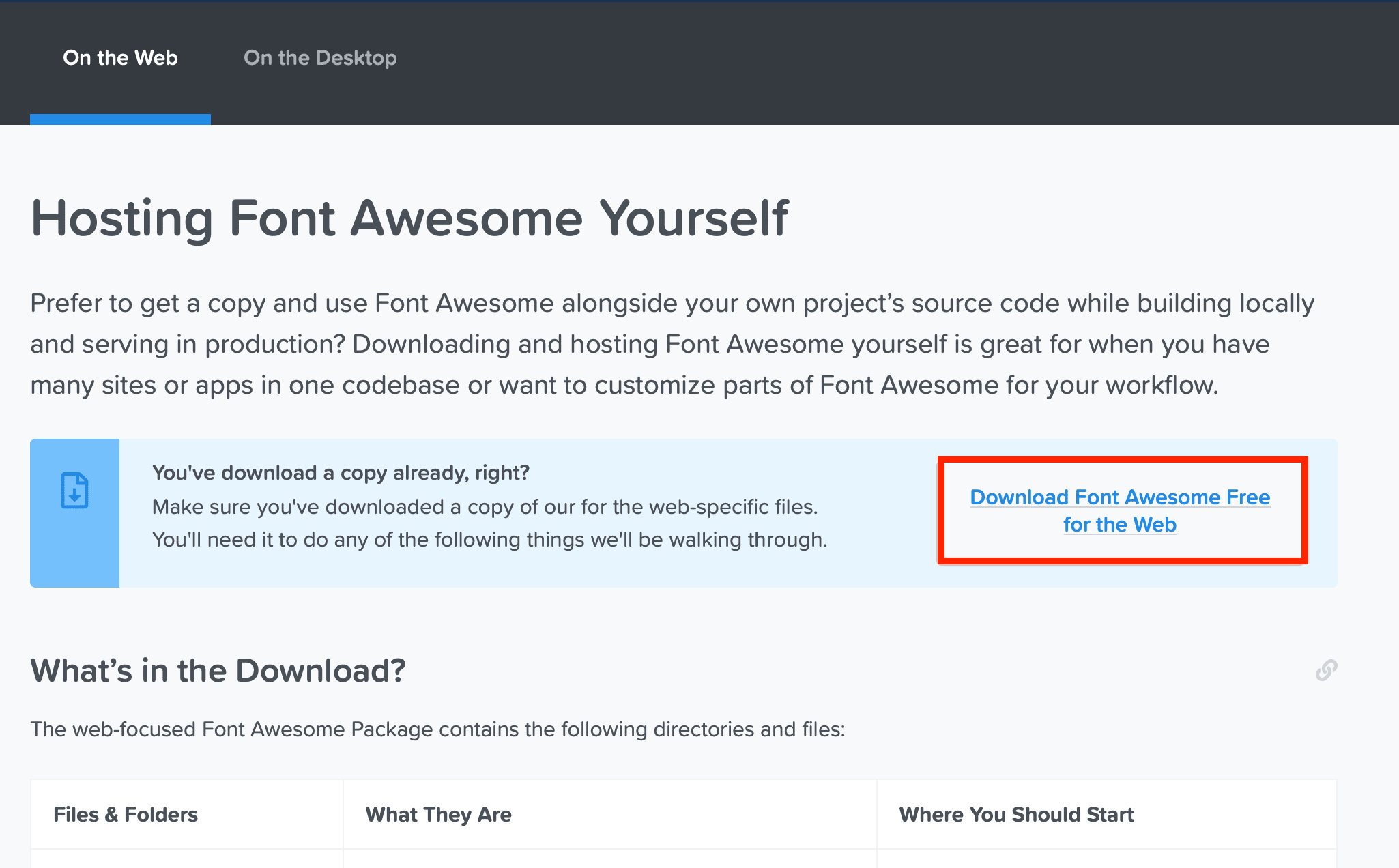
Task: Click empty dark navigation bar right of On the Desktop
Action: 887,58
